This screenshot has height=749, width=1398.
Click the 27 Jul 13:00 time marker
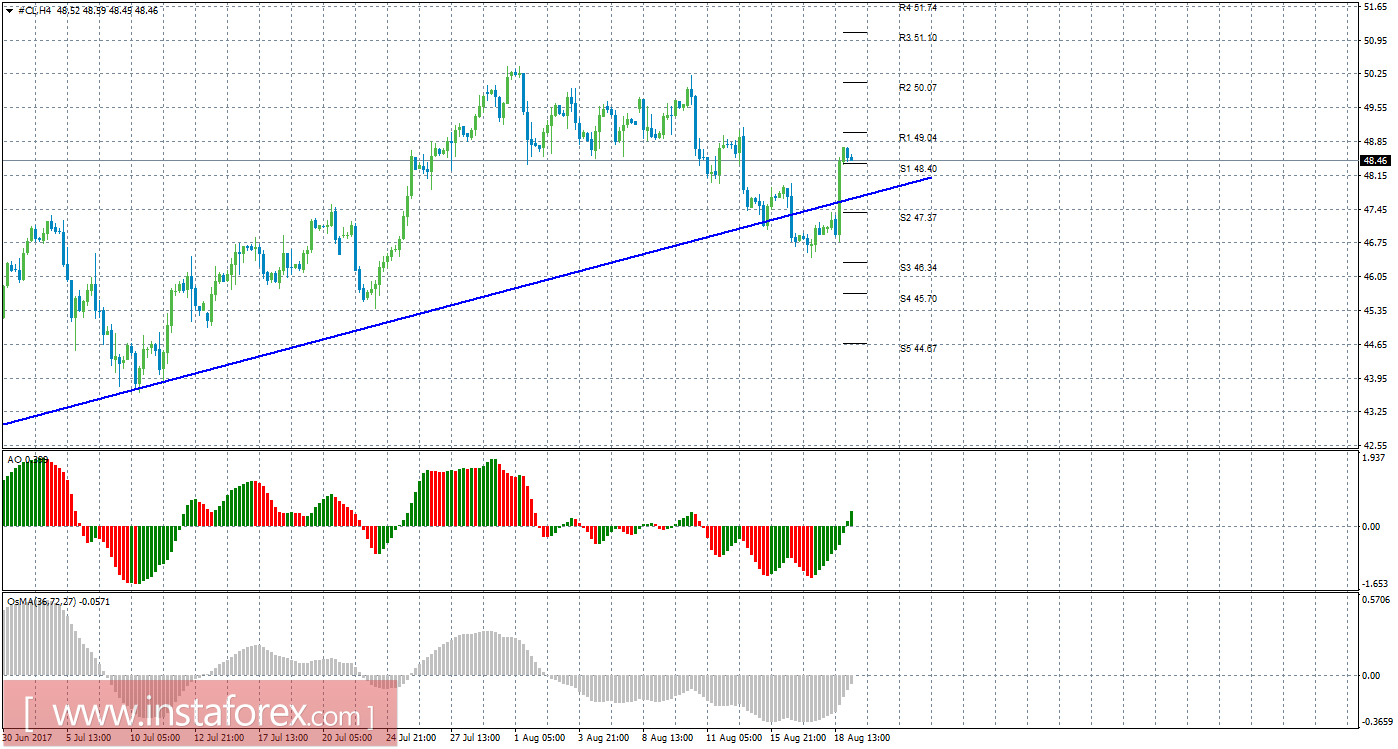coord(475,738)
